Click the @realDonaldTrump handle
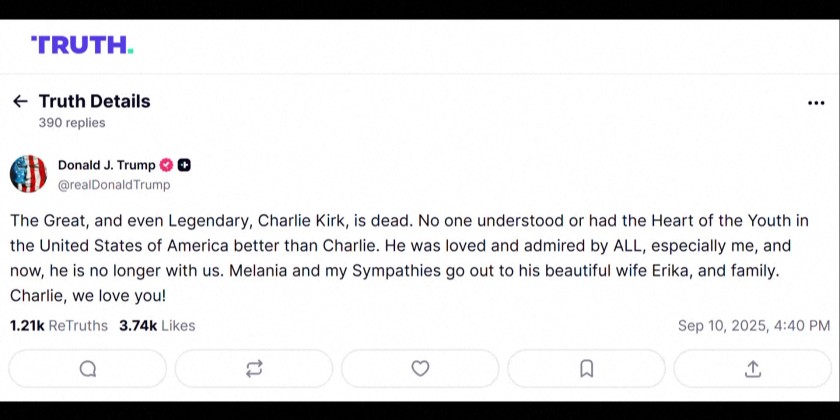Image resolution: width=840 pixels, height=420 pixels. [114, 185]
